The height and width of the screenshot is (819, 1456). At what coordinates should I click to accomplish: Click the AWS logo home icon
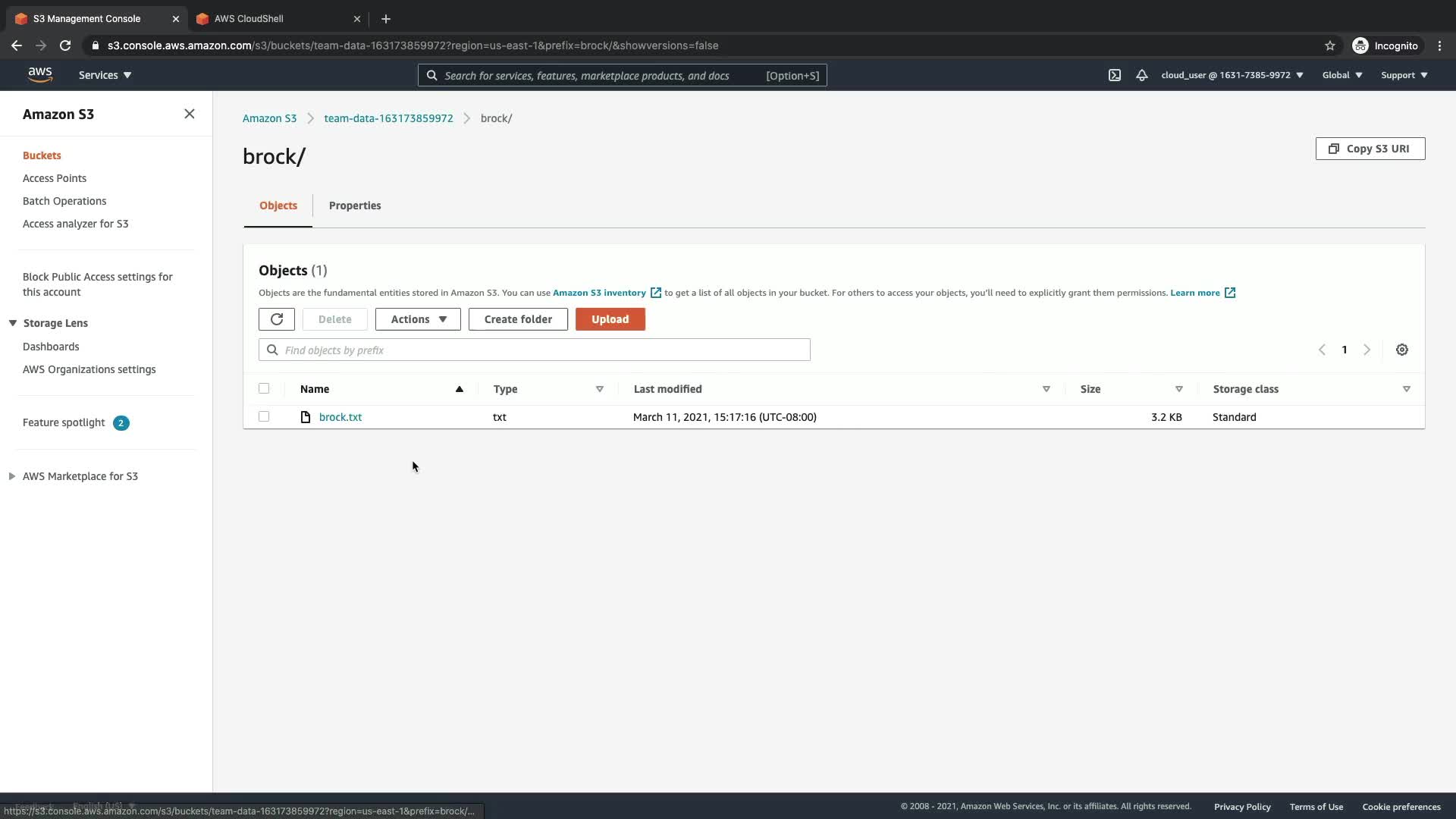coord(40,74)
